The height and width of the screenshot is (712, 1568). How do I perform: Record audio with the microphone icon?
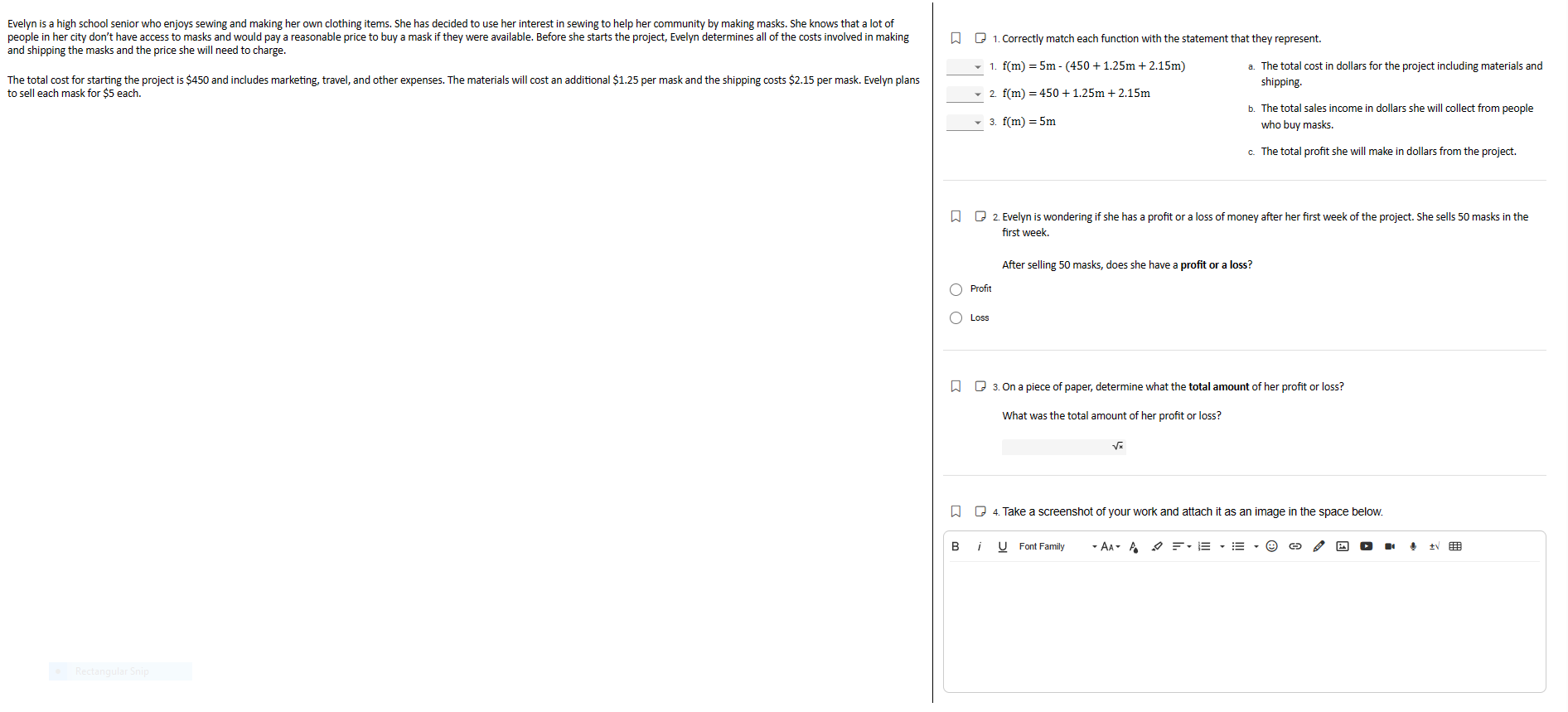[1413, 546]
